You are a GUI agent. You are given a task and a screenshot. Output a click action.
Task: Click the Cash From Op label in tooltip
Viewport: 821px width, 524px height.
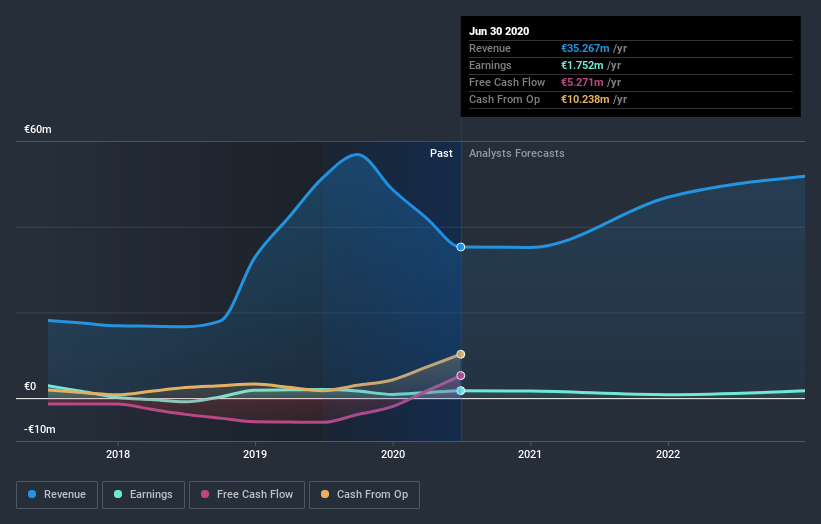pos(504,99)
